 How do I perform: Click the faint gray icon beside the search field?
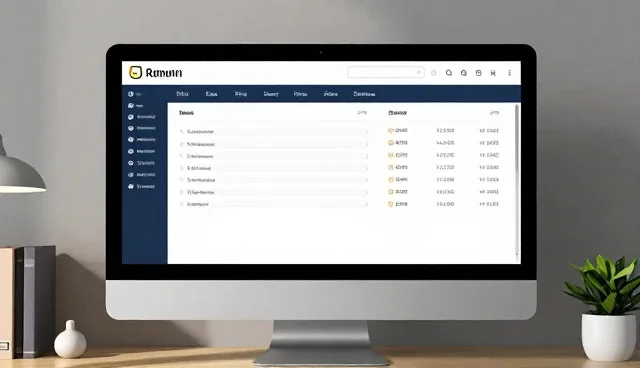click(433, 73)
